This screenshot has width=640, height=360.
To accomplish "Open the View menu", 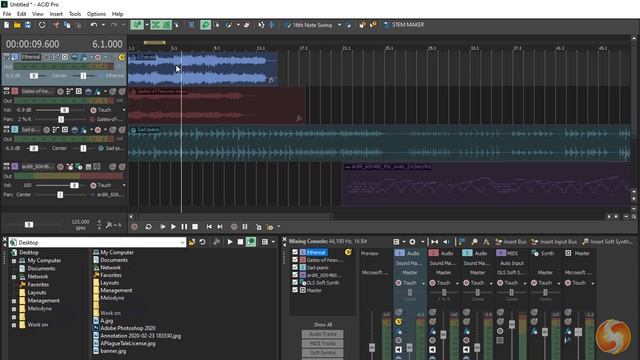I will tap(38, 14).
